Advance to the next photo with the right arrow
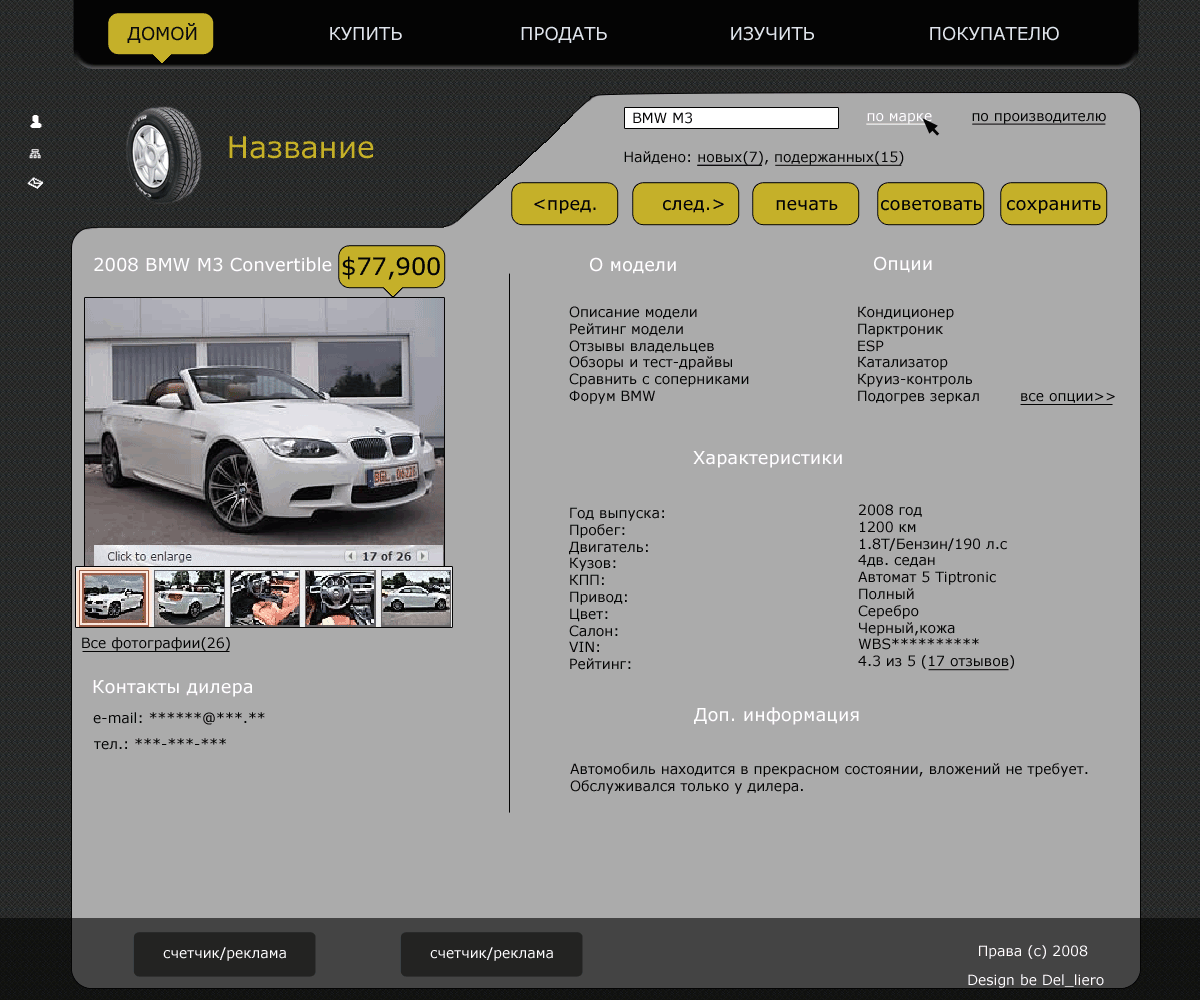 coord(423,556)
